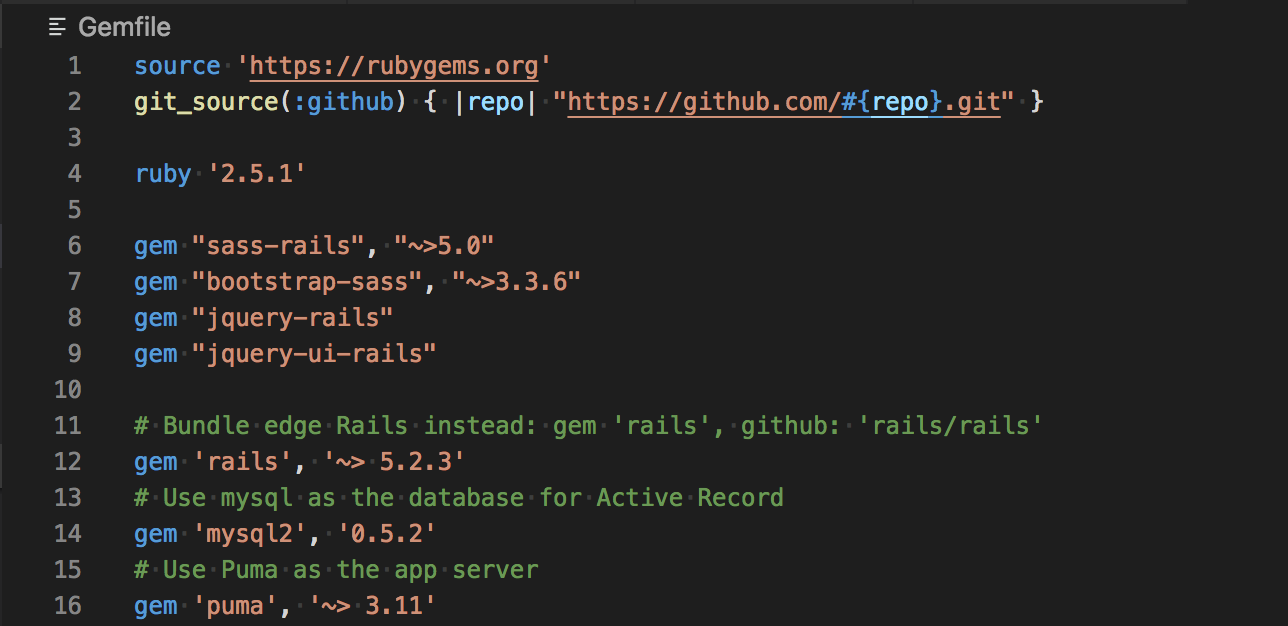
Task: Click the Gemfile file icon in breadcrumb
Action: click(x=58, y=27)
